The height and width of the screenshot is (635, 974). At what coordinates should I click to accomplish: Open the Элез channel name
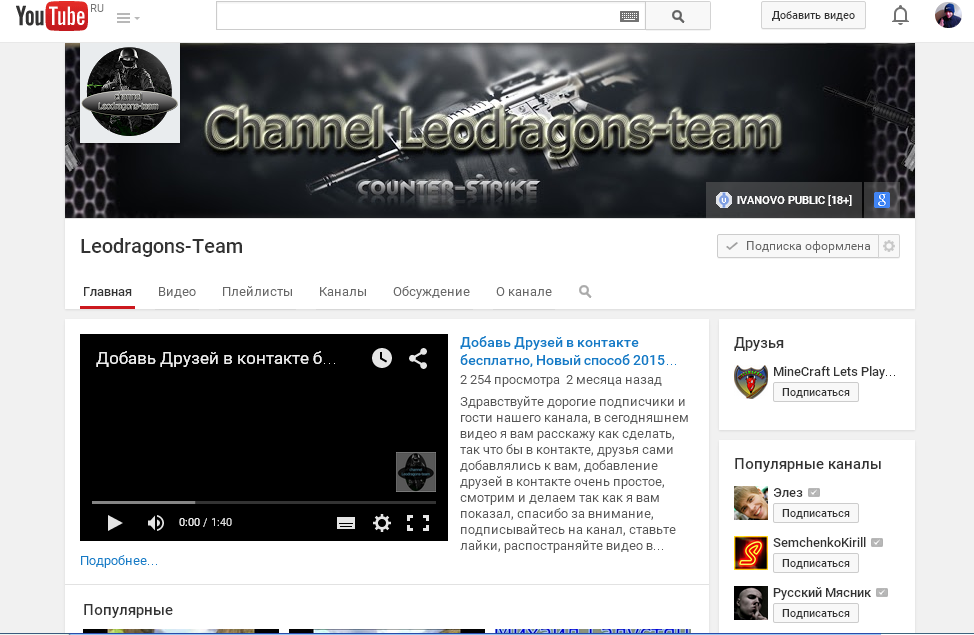click(788, 493)
